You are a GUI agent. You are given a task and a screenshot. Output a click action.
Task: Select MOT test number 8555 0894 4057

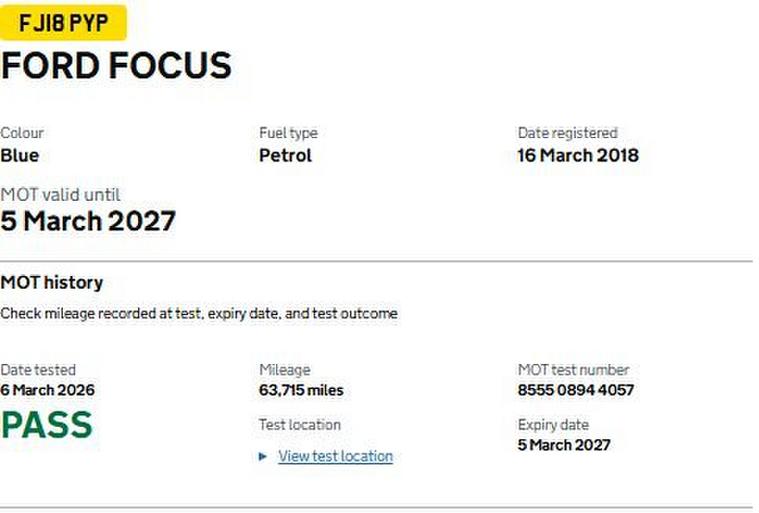tap(575, 390)
